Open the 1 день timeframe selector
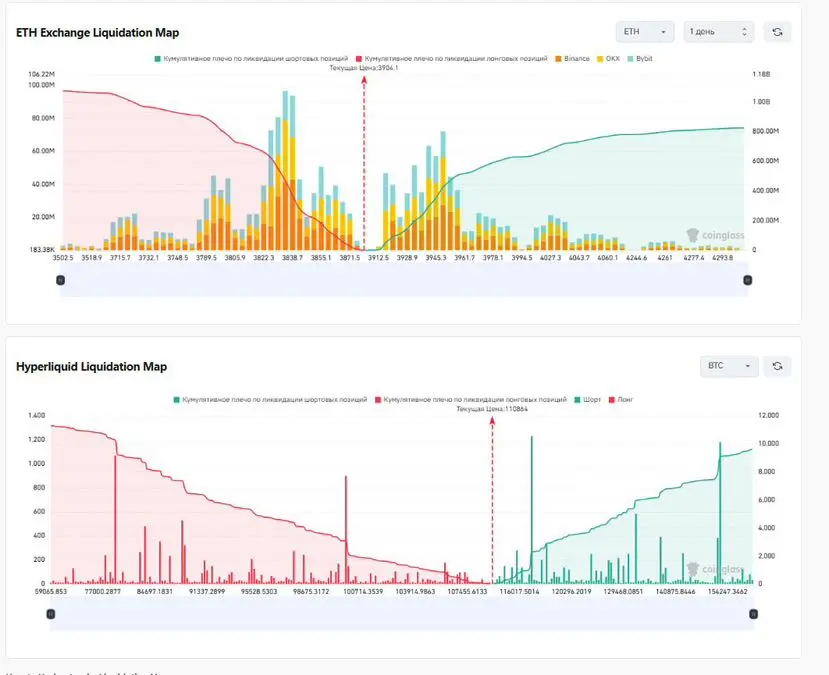This screenshot has height=675, width=829. click(x=719, y=32)
